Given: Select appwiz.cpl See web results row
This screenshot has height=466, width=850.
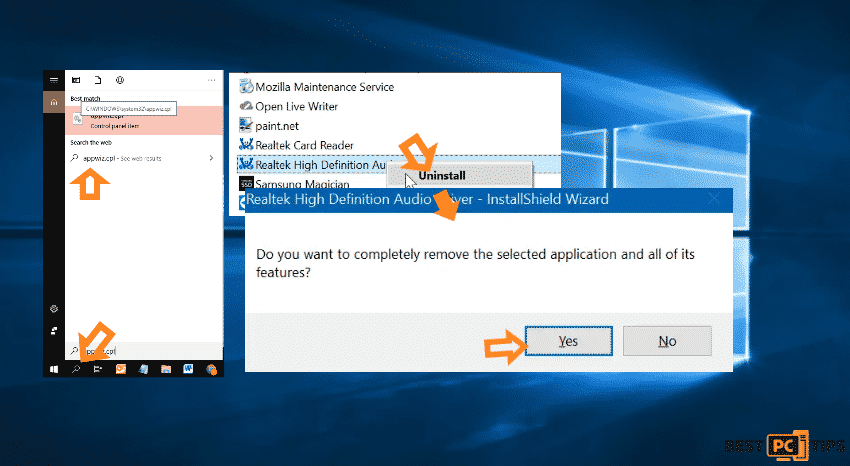Looking at the screenshot, I should coord(144,158).
